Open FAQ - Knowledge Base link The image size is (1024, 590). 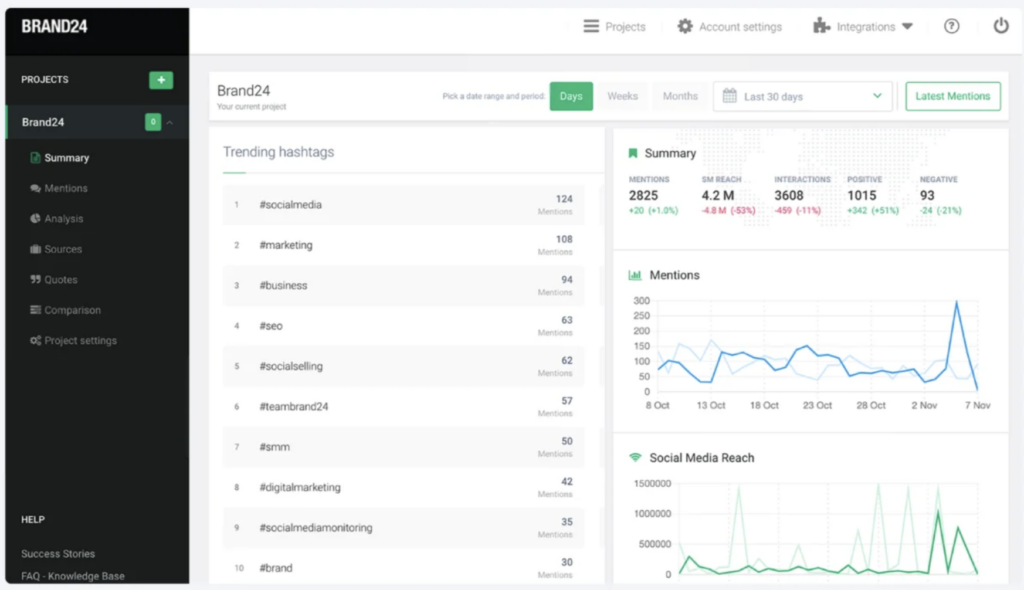coord(72,576)
